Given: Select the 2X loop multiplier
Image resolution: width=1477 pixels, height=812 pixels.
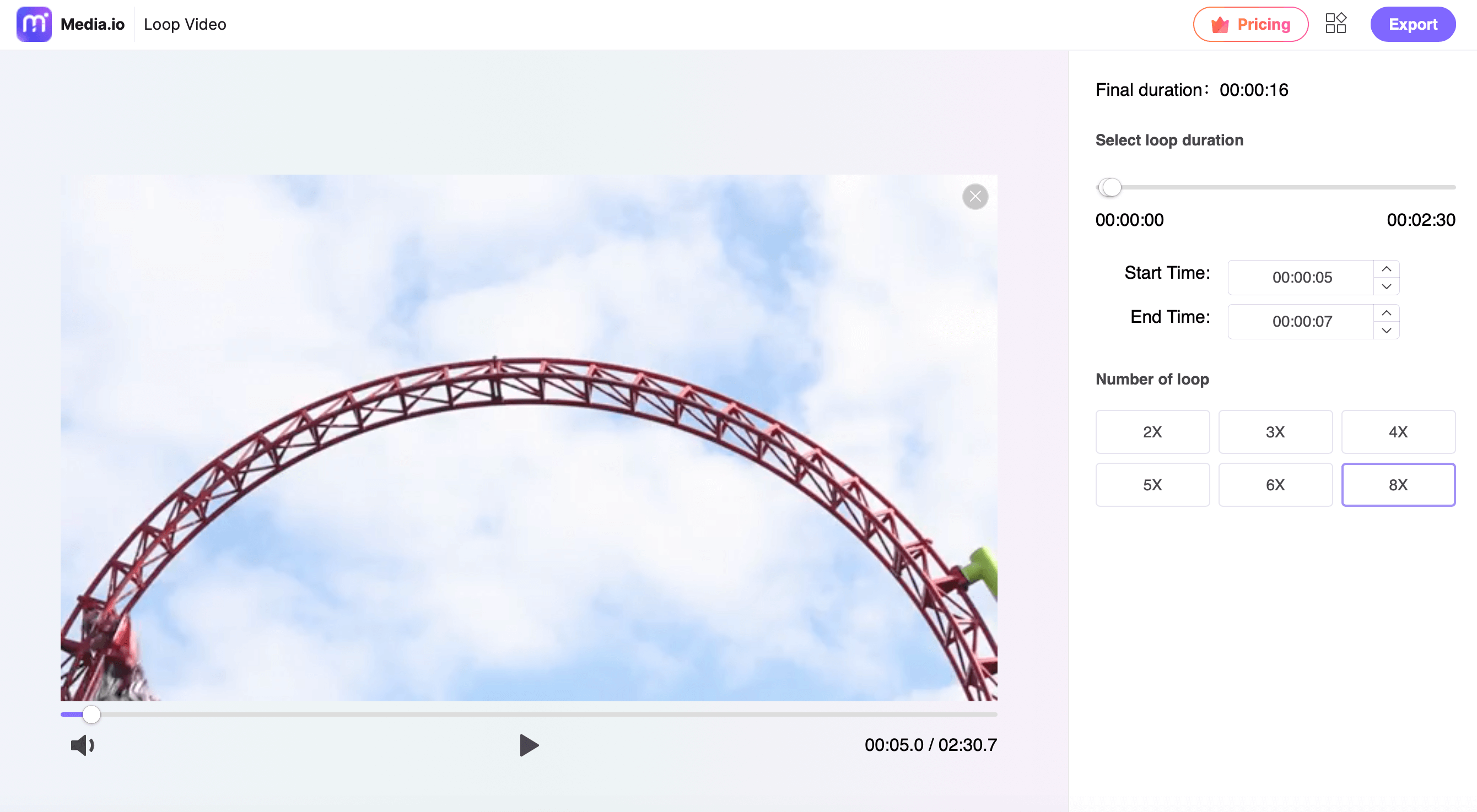Looking at the screenshot, I should 1152,431.
